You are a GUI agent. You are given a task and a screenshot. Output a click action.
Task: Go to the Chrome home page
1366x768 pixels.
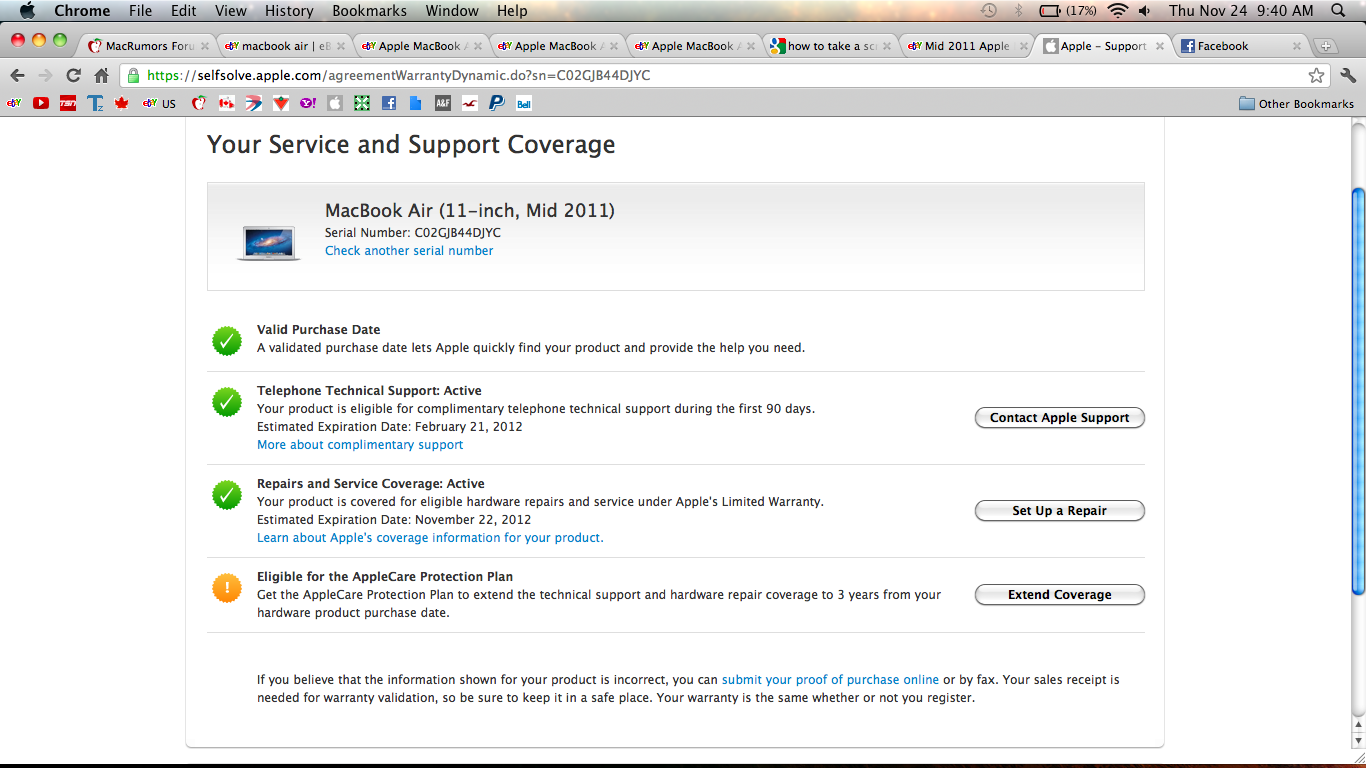[101, 75]
